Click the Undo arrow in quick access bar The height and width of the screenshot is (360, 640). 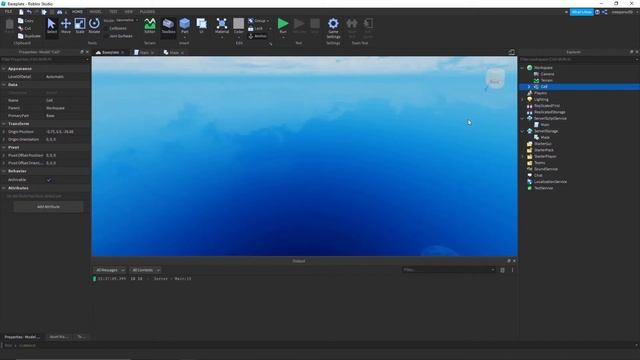[x=29, y=12]
